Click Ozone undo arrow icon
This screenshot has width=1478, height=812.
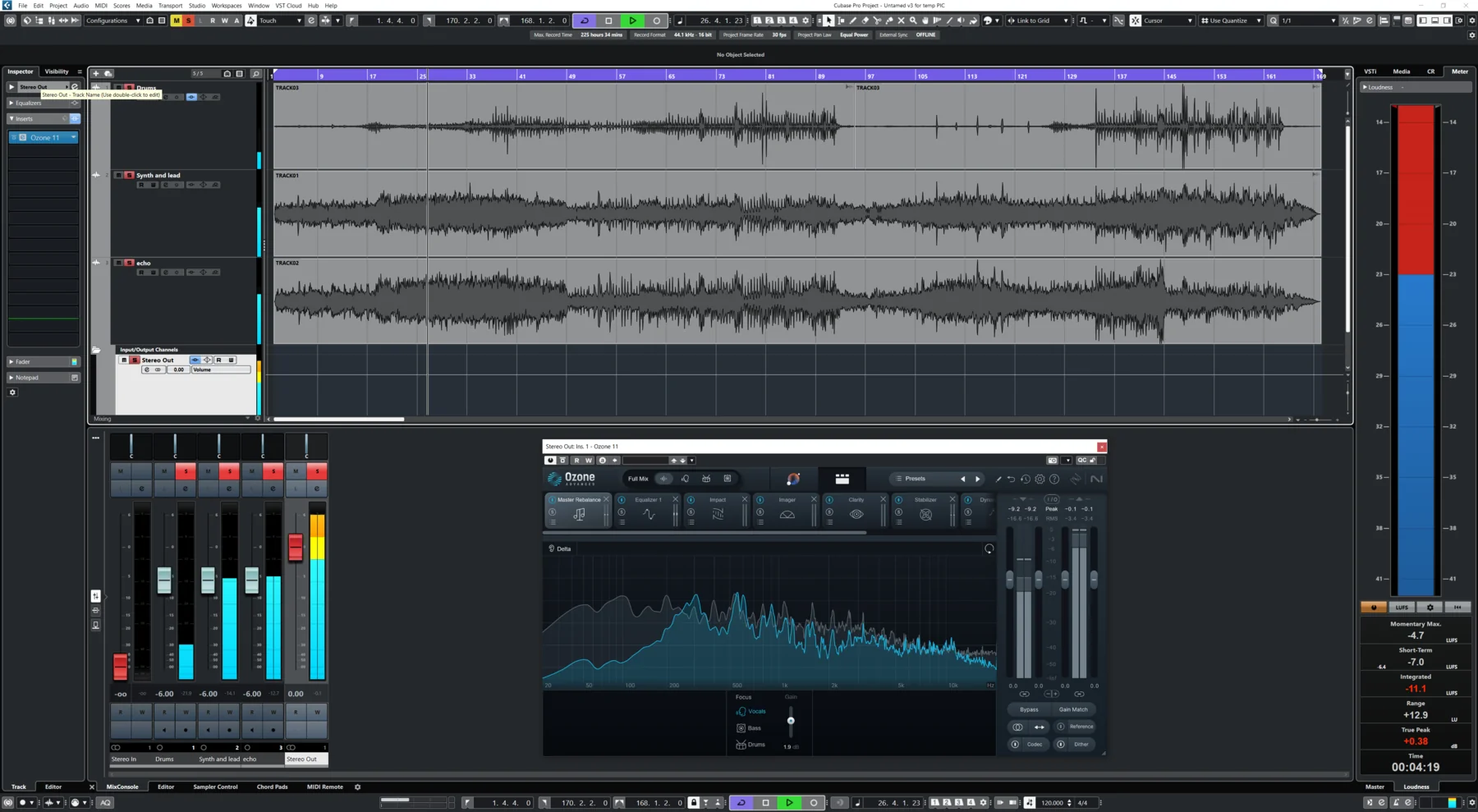tap(1011, 479)
